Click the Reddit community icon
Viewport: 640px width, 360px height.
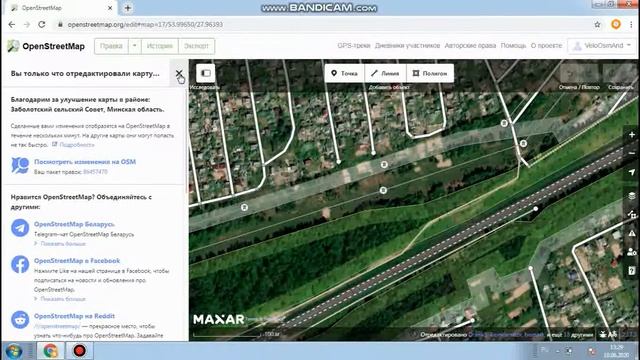tap(20, 320)
